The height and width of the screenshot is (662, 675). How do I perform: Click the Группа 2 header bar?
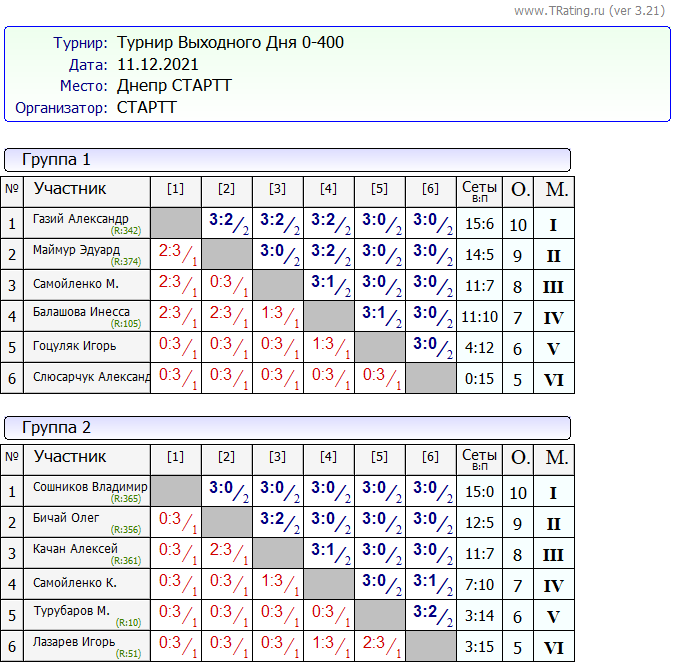click(287, 428)
